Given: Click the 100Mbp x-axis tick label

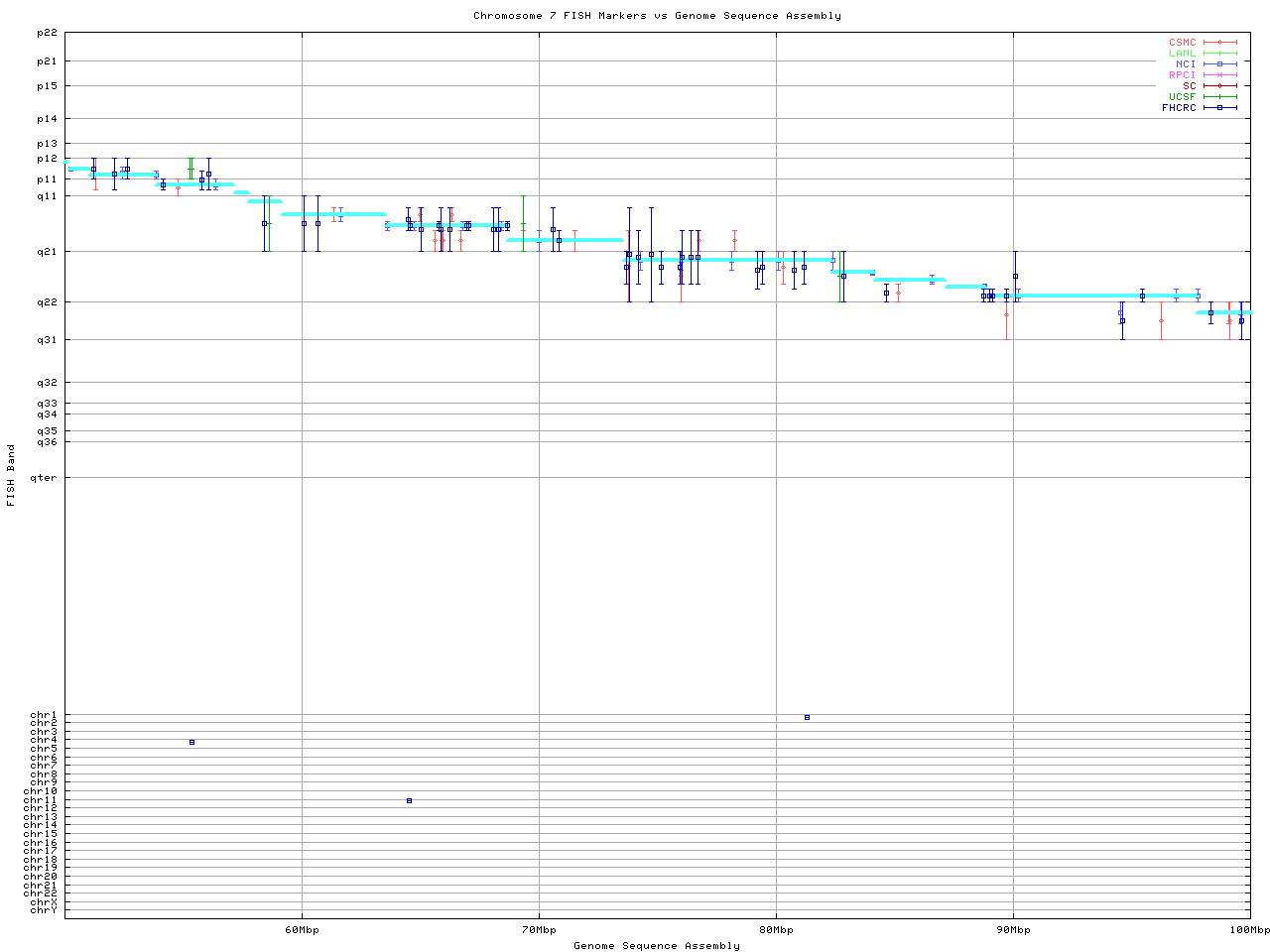Looking at the screenshot, I should 1249,930.
